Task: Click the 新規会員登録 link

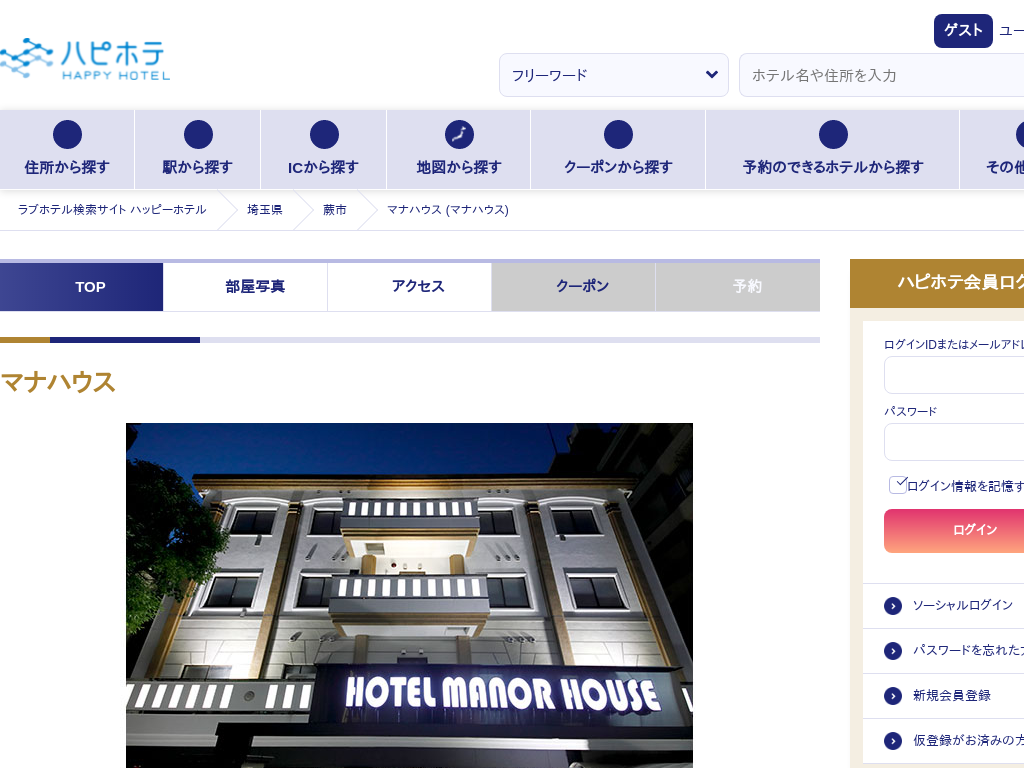Action: 952,696
